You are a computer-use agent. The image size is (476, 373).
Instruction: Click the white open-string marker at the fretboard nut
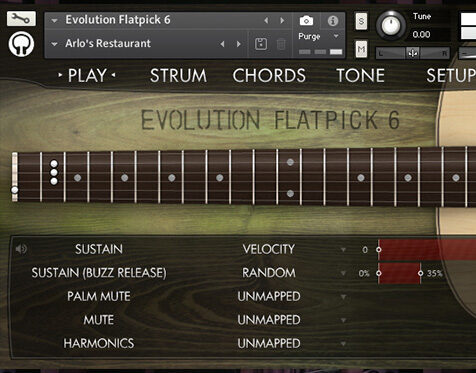15,190
